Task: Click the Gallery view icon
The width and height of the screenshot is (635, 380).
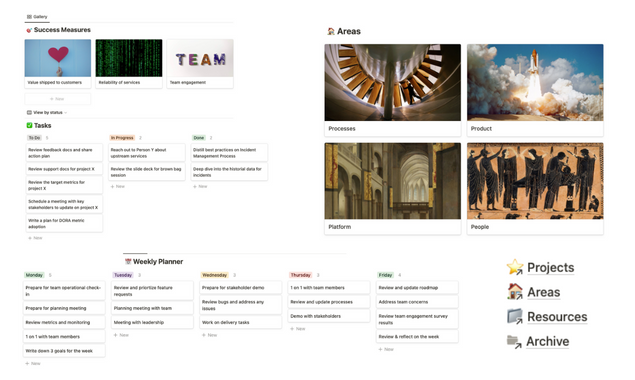Action: (29, 17)
